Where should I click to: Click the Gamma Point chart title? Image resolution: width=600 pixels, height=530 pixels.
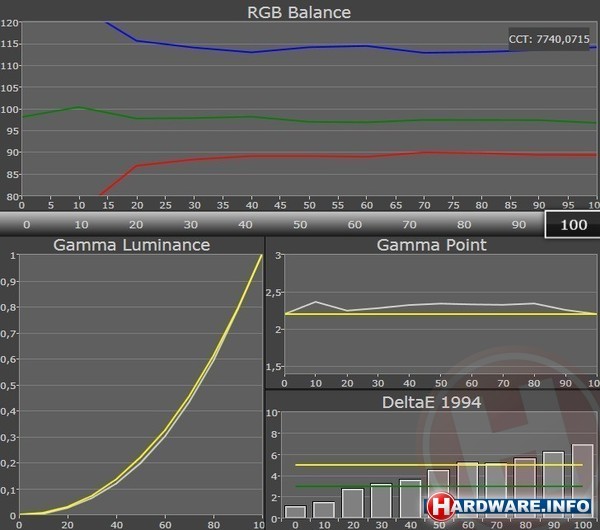(432, 245)
